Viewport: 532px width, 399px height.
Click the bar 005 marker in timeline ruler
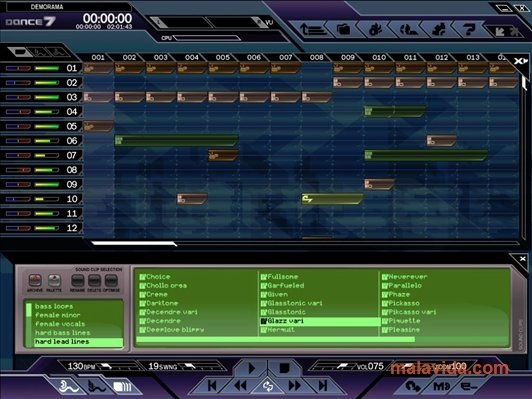[x=223, y=58]
